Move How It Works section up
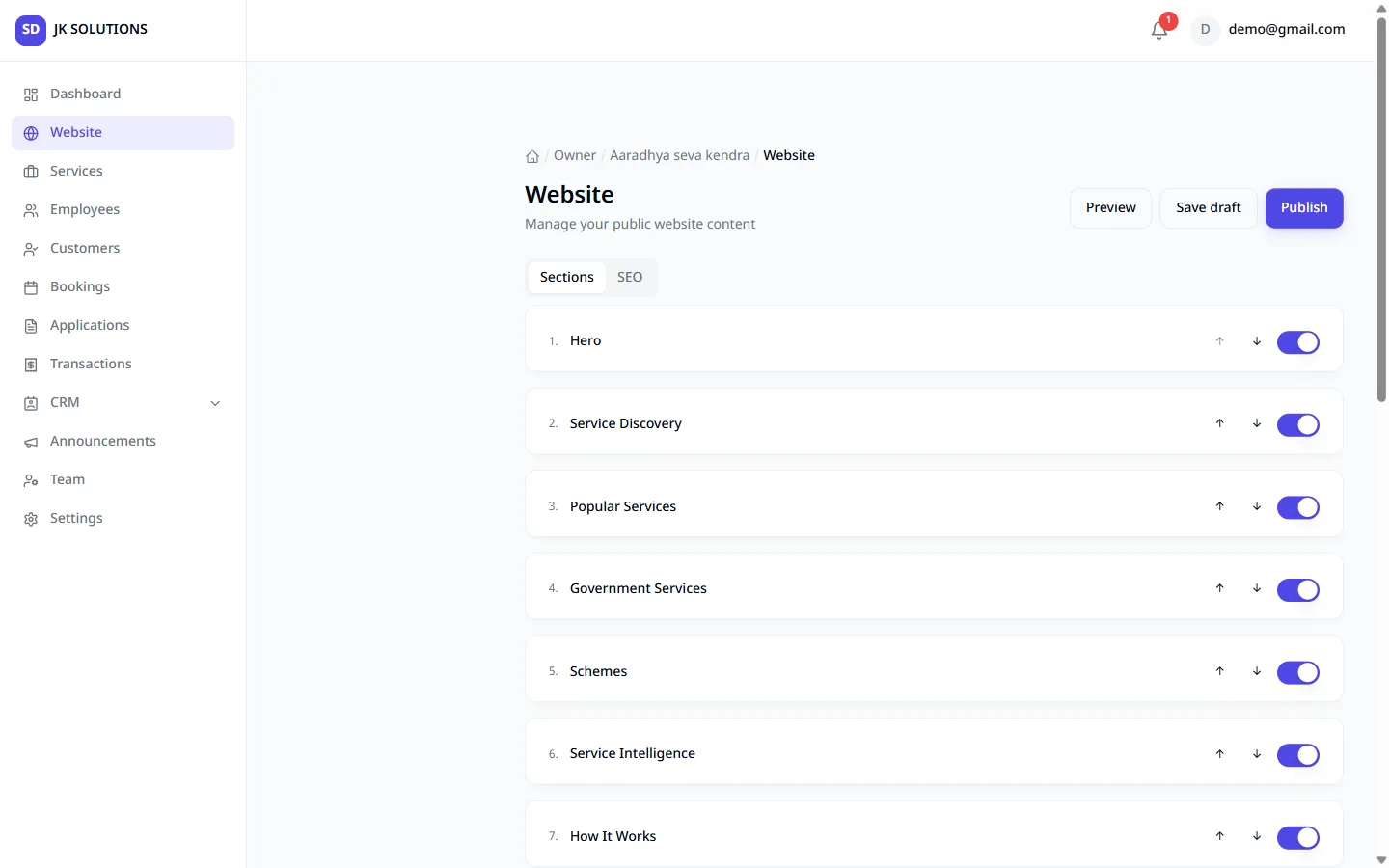 [1220, 836]
